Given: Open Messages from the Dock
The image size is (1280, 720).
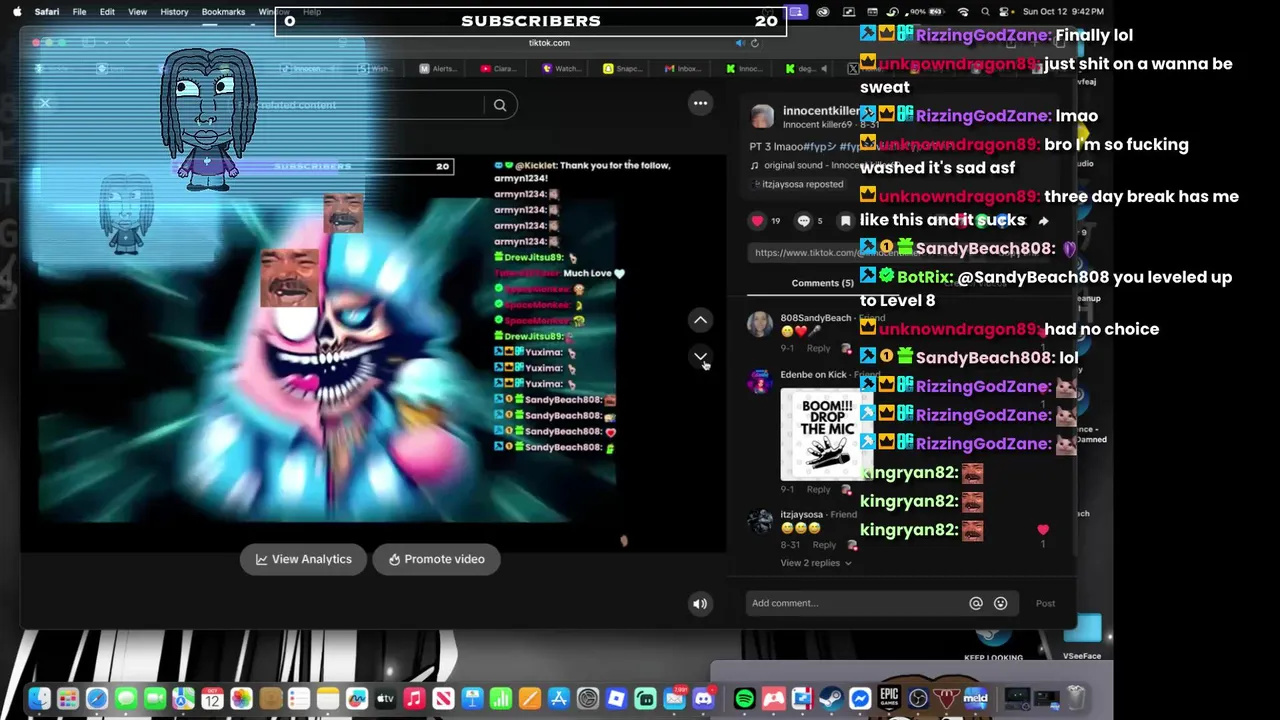Looking at the screenshot, I should coord(126,699).
